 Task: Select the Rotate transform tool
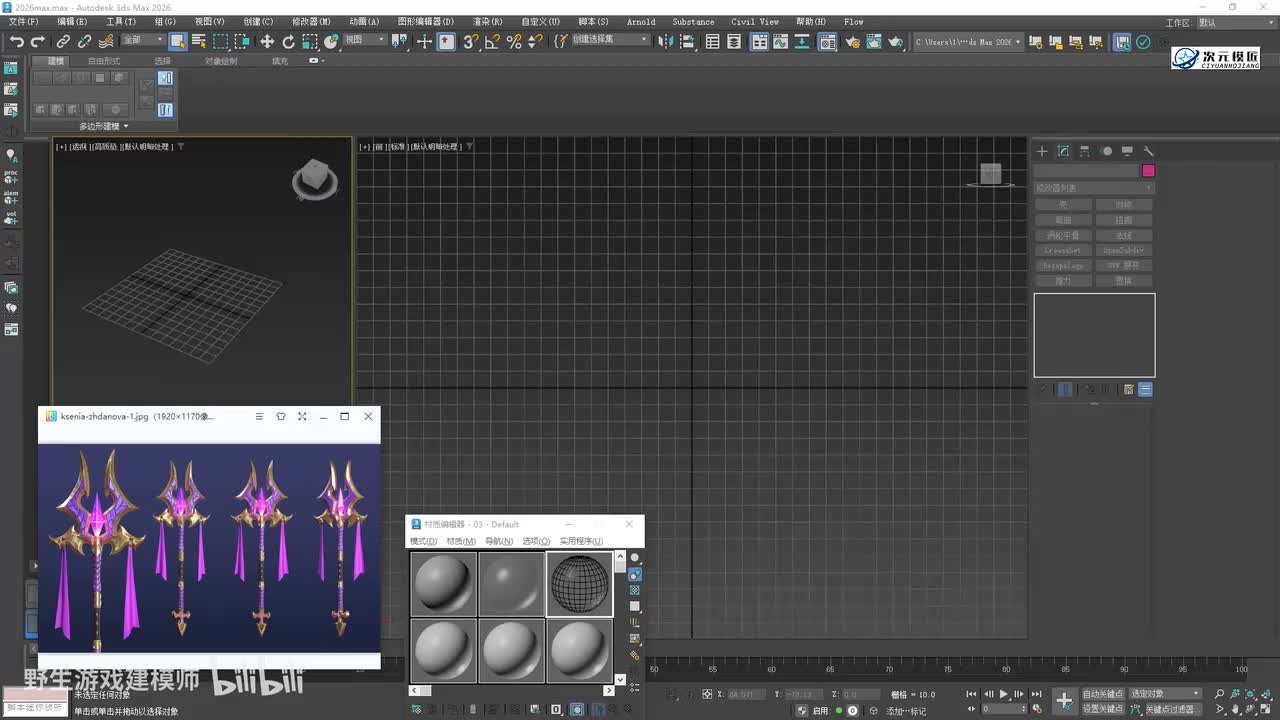coord(288,41)
